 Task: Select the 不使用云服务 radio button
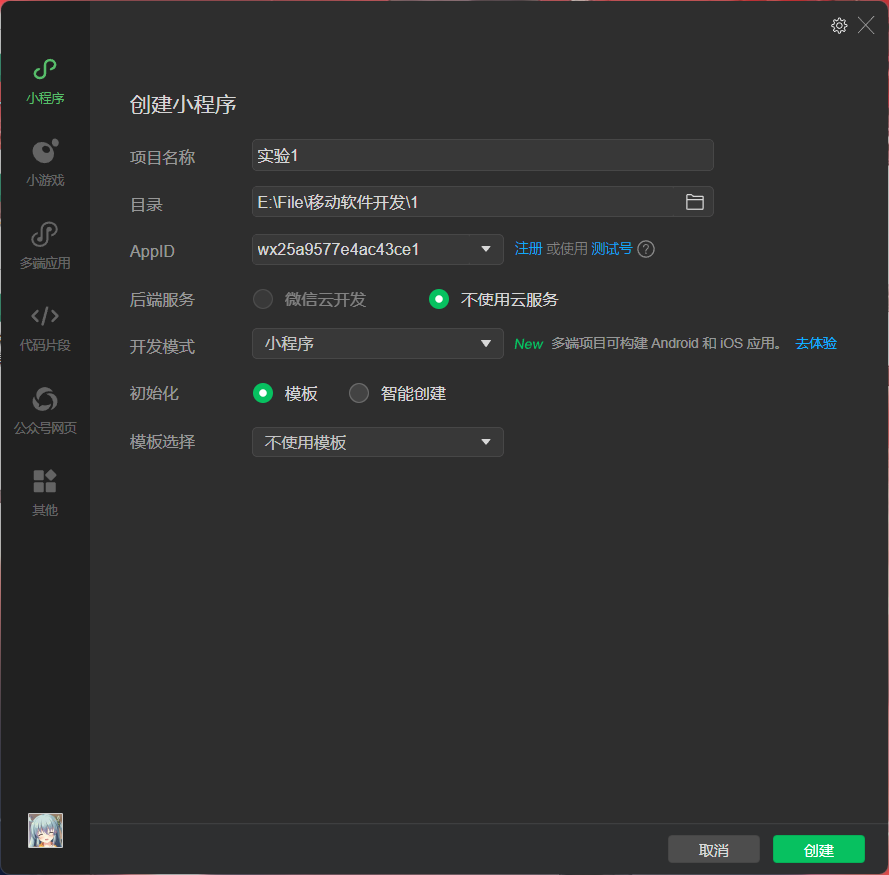click(x=439, y=299)
